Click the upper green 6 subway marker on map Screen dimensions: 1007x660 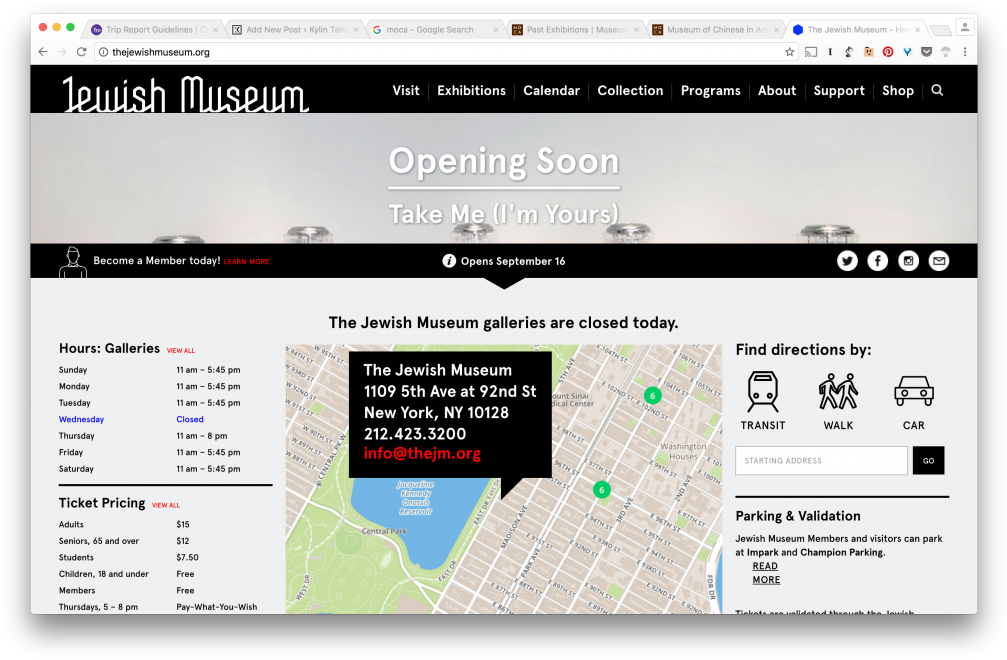coord(652,395)
